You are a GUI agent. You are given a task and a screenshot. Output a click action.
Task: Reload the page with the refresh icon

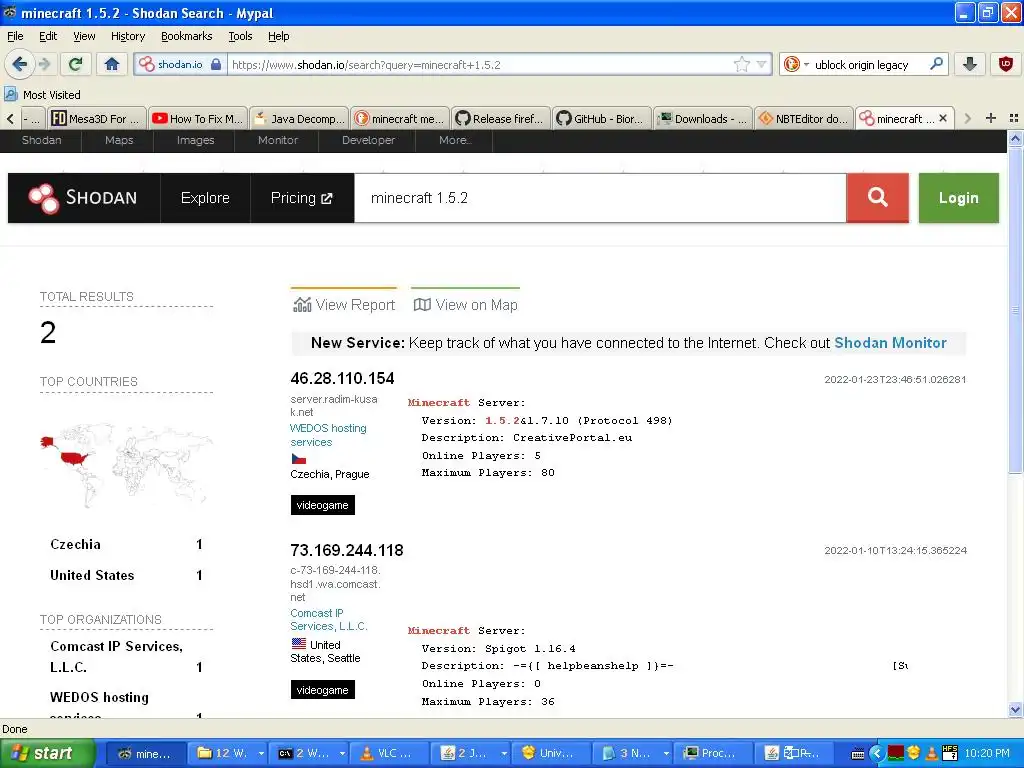tap(76, 64)
